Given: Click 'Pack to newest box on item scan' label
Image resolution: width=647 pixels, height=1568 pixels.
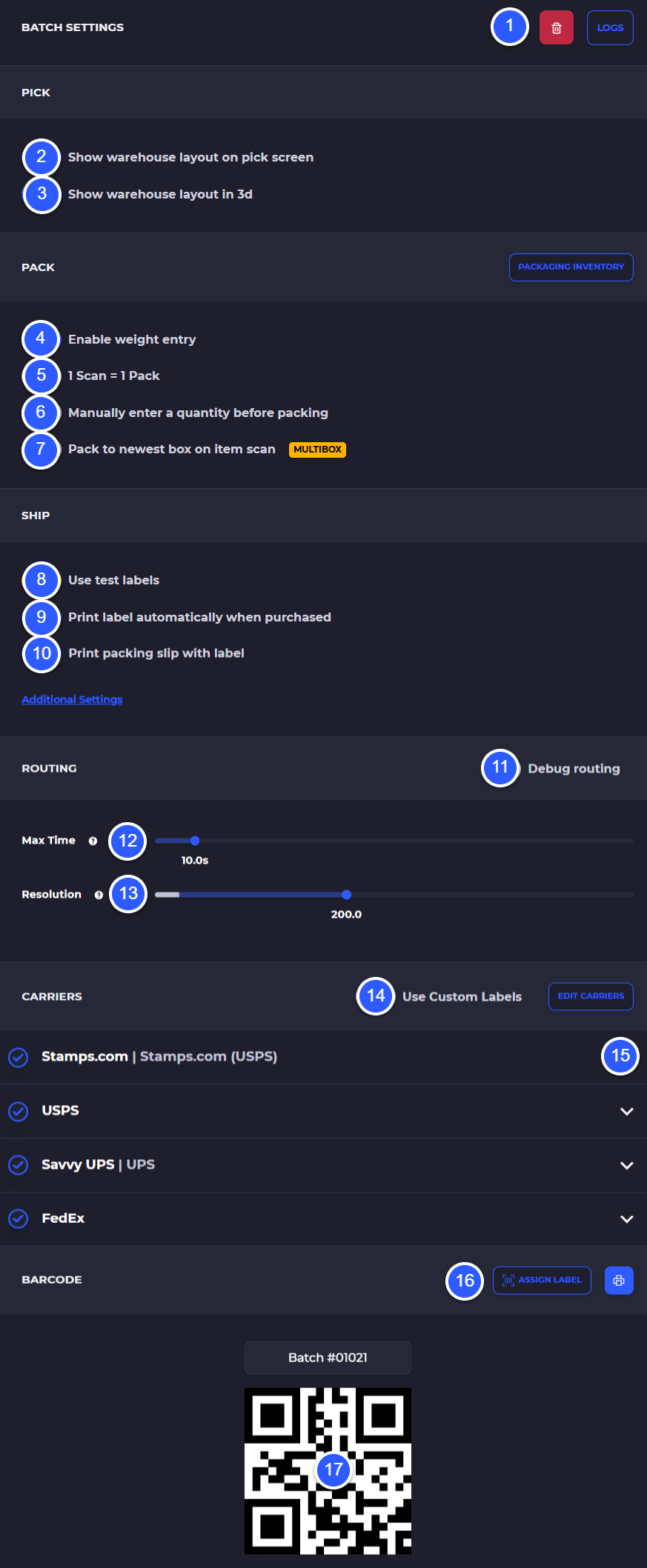Looking at the screenshot, I should coord(172,449).
